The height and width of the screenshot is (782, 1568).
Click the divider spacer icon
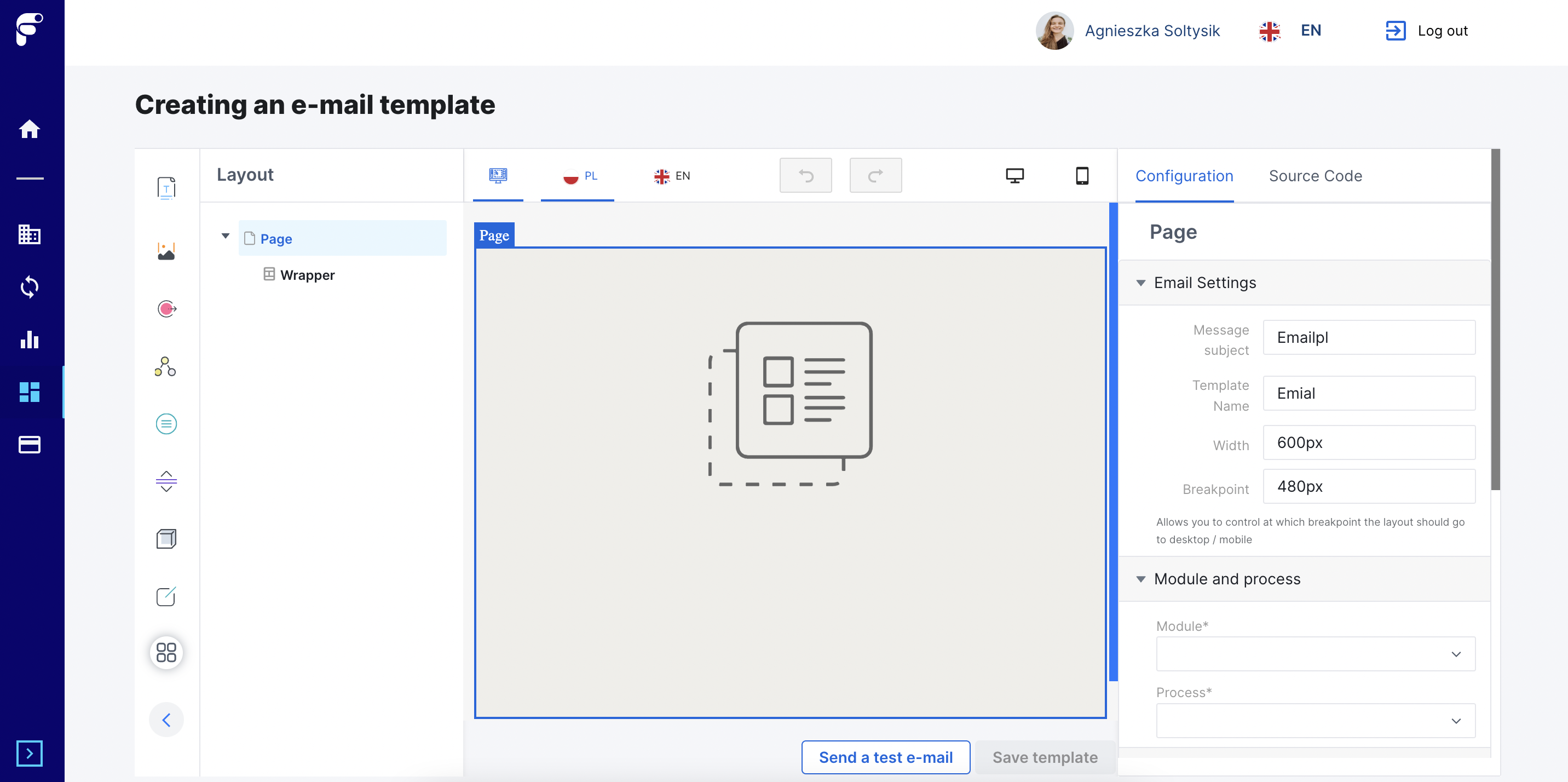[x=166, y=481]
